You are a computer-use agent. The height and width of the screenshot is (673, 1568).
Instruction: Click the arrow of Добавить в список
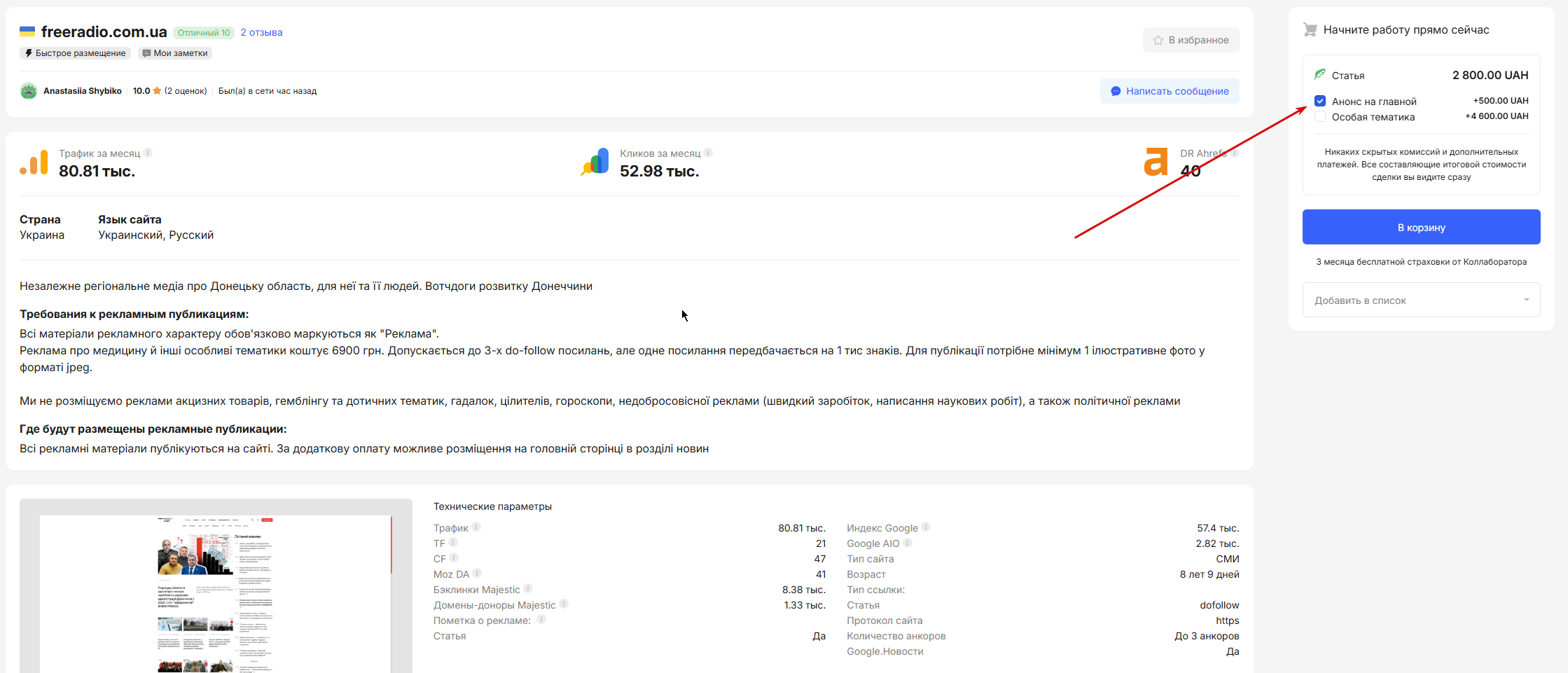tap(1526, 300)
